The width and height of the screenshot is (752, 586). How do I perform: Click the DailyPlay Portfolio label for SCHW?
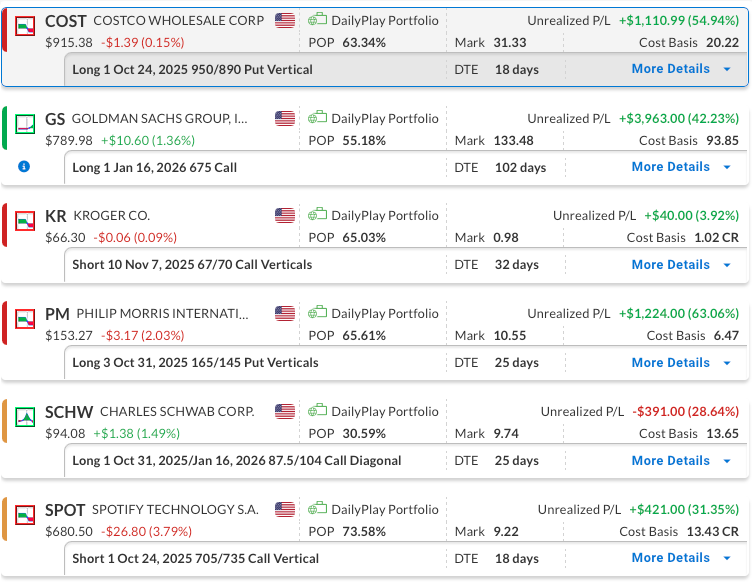click(385, 412)
